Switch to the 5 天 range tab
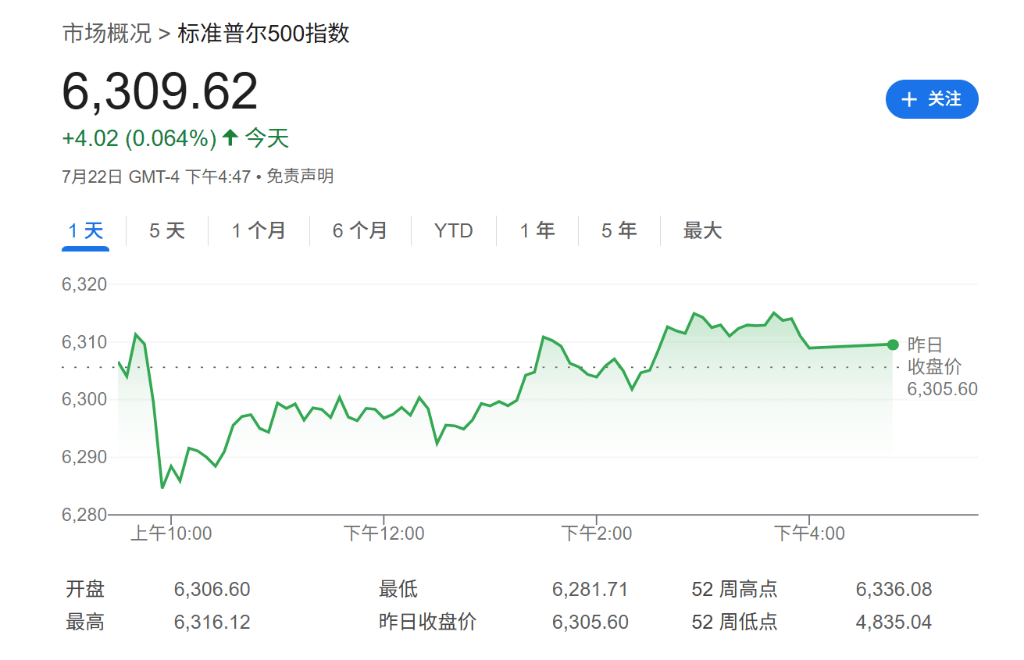The width and height of the screenshot is (1024, 660). tap(167, 230)
